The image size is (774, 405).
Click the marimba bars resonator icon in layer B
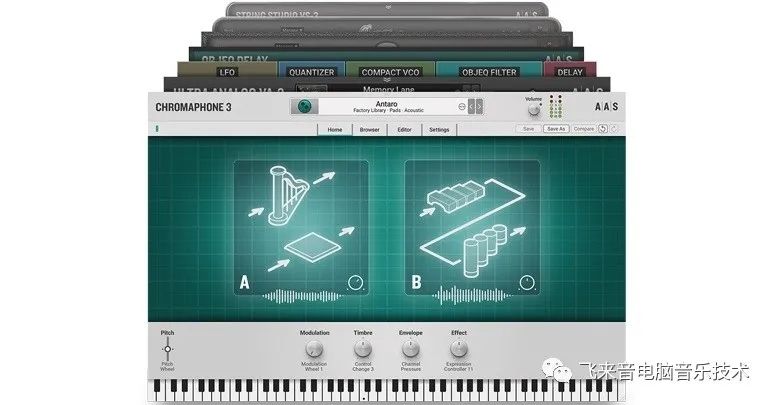tap(457, 196)
